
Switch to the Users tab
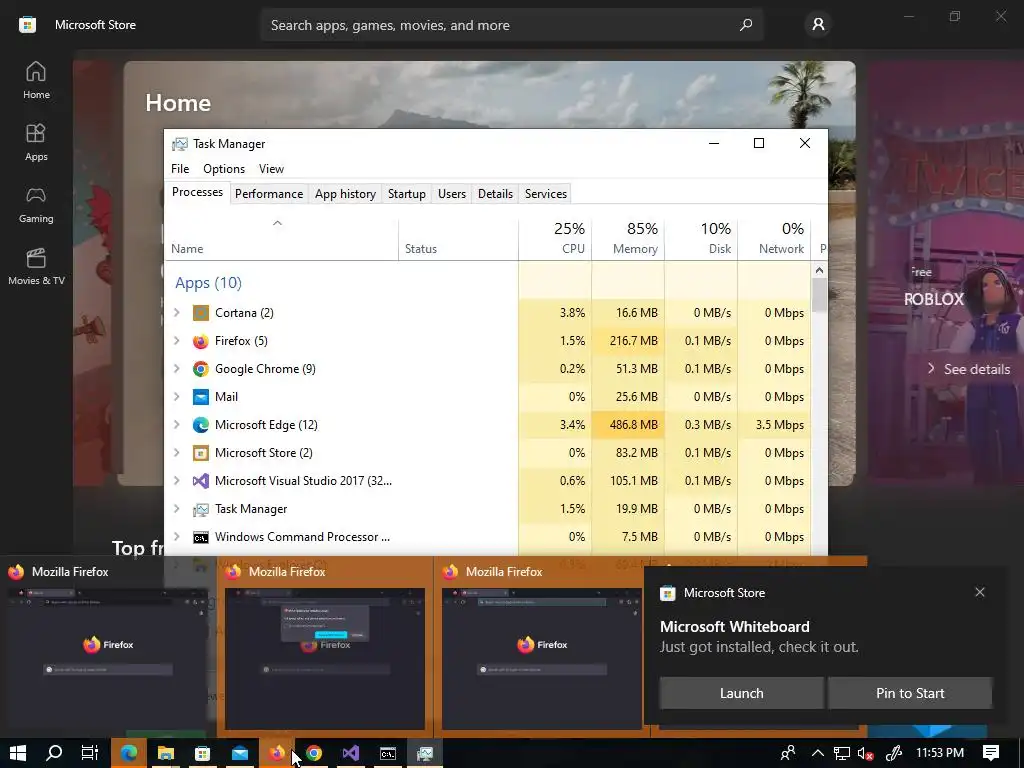click(452, 194)
